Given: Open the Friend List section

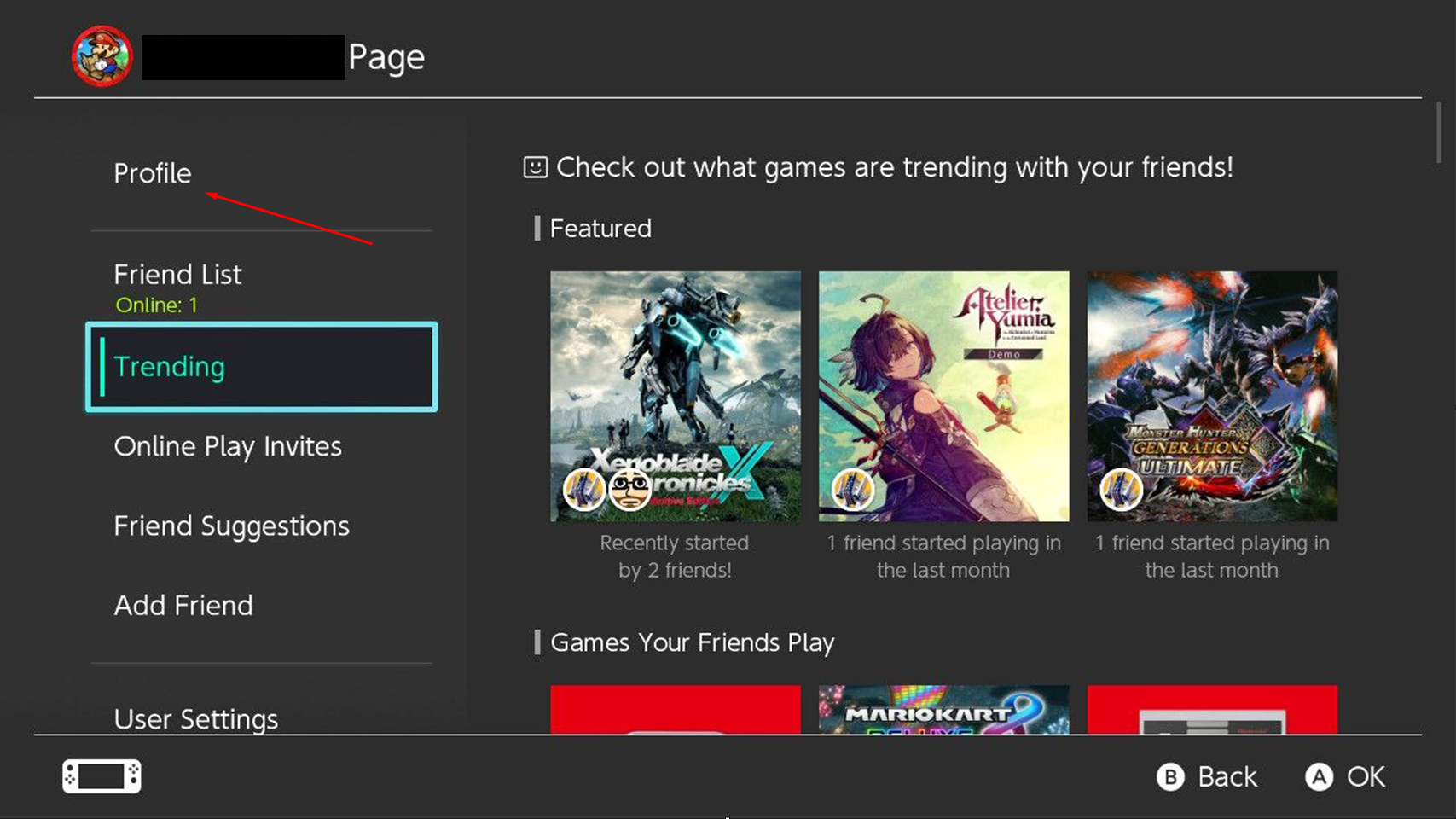Looking at the screenshot, I should pyautogui.click(x=177, y=275).
